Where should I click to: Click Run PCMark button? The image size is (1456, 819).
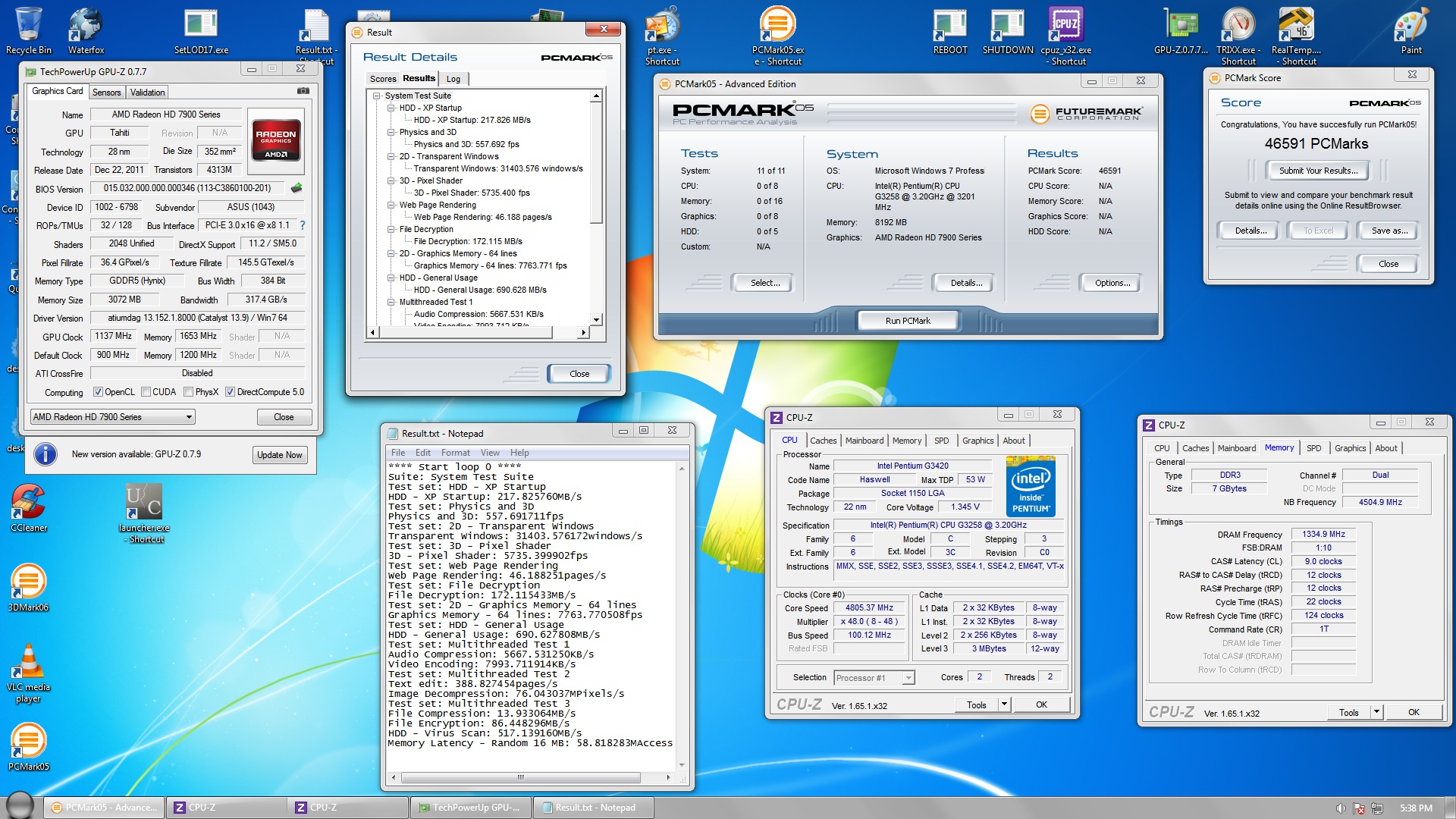point(908,321)
